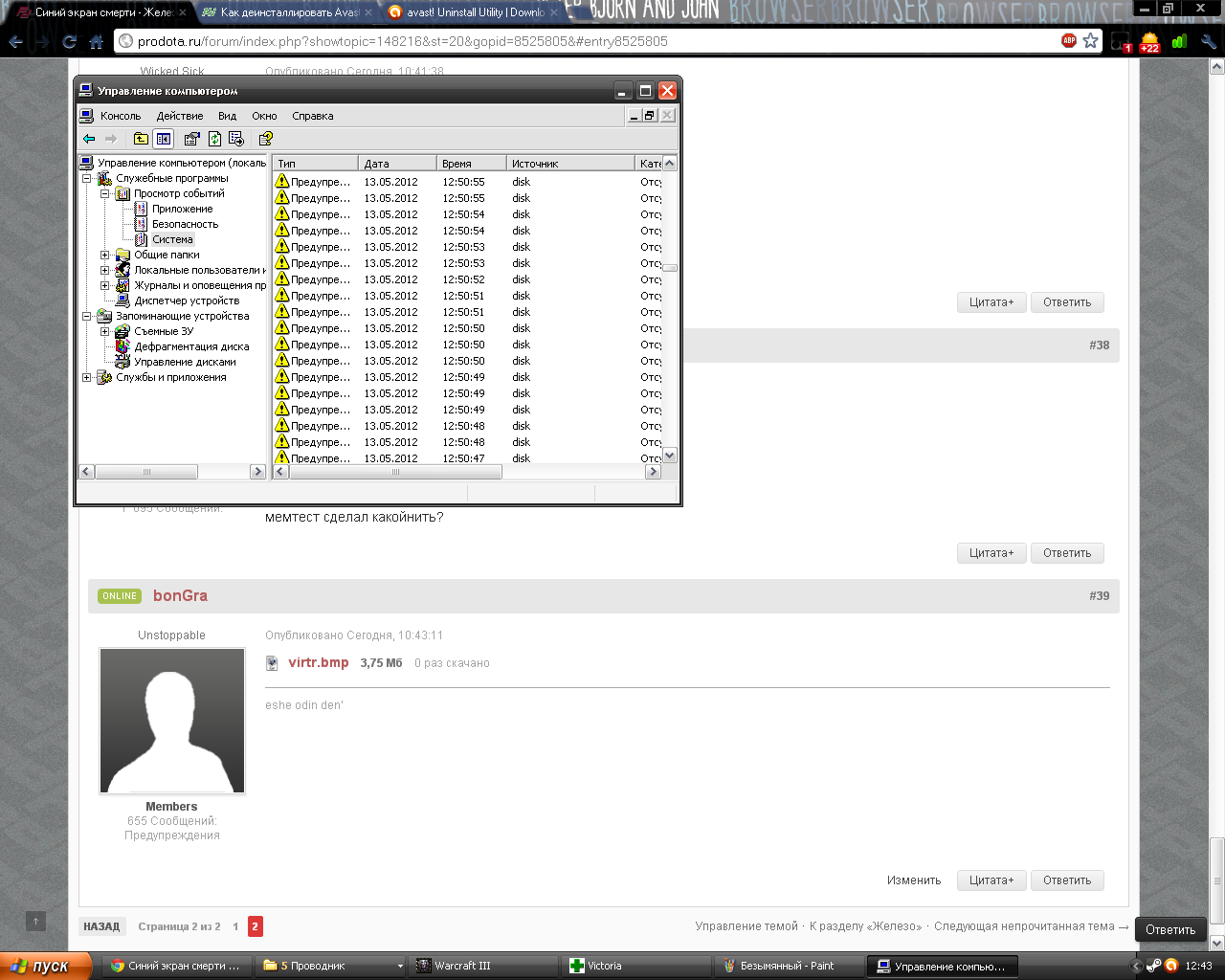Click the Export list toolbar icon
Screen dimensions: 1225x980
236,139
